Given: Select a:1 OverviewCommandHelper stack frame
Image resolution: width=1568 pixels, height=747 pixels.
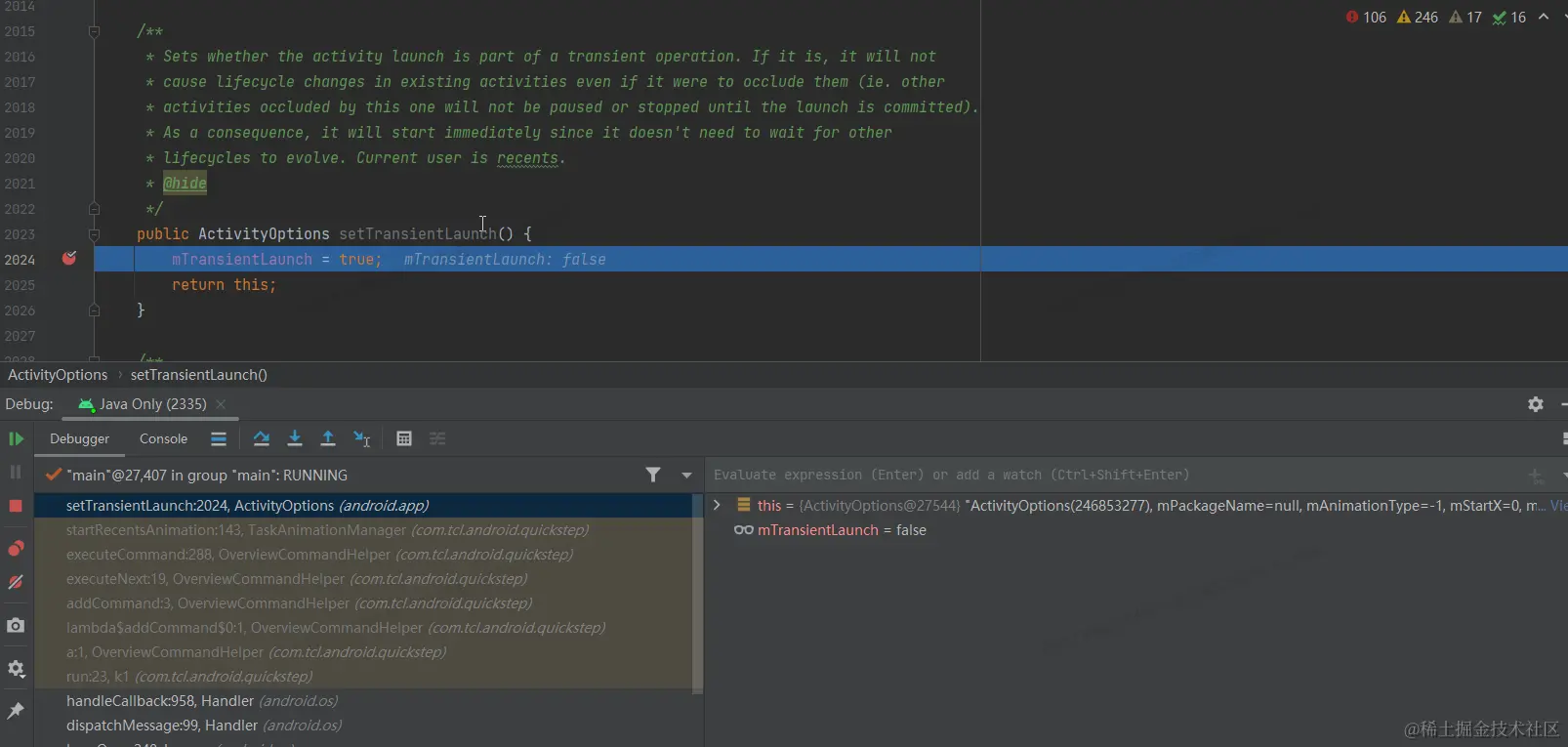Looking at the screenshot, I should tap(363, 652).
